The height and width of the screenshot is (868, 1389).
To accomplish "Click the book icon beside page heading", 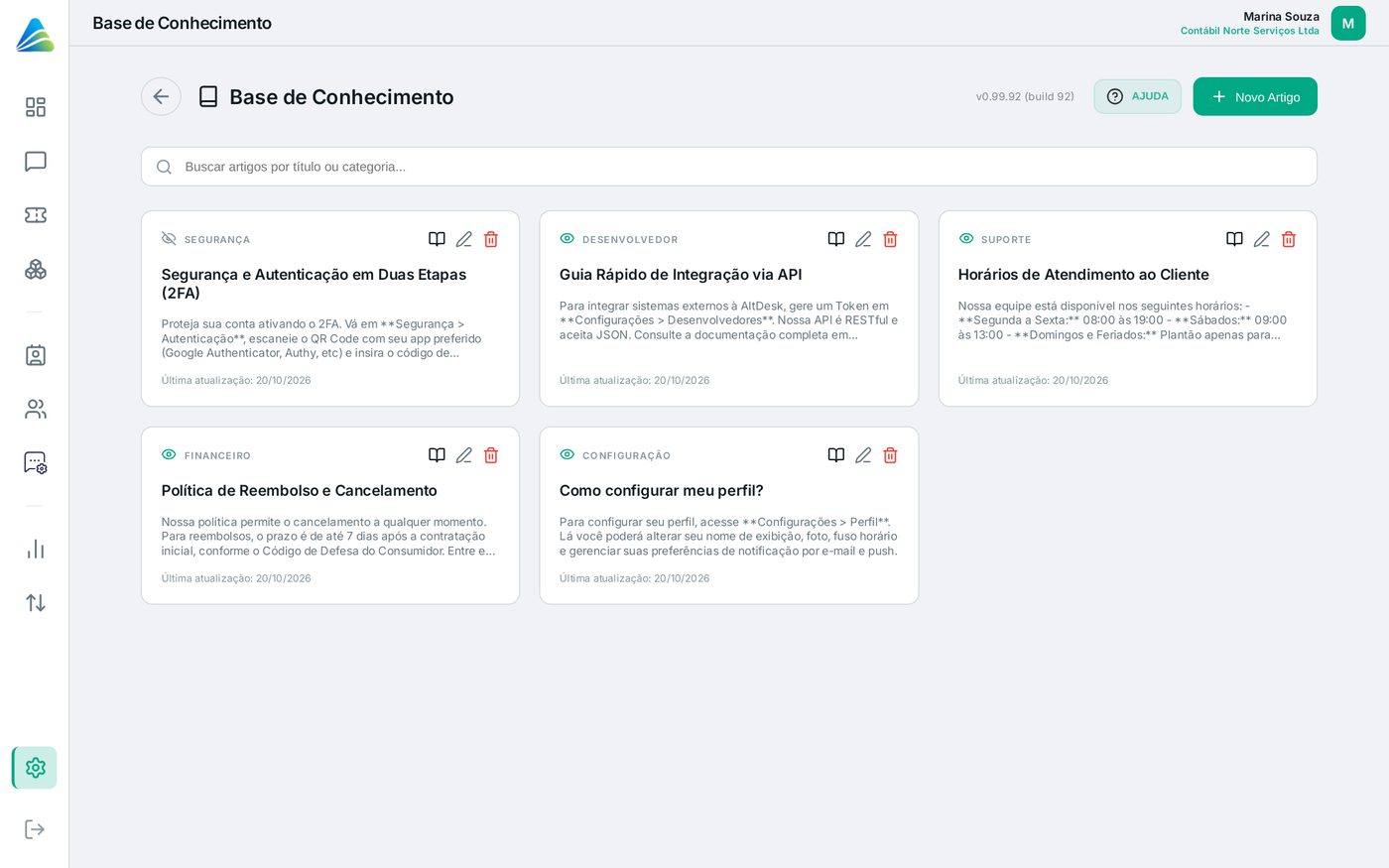I will pyautogui.click(x=208, y=96).
